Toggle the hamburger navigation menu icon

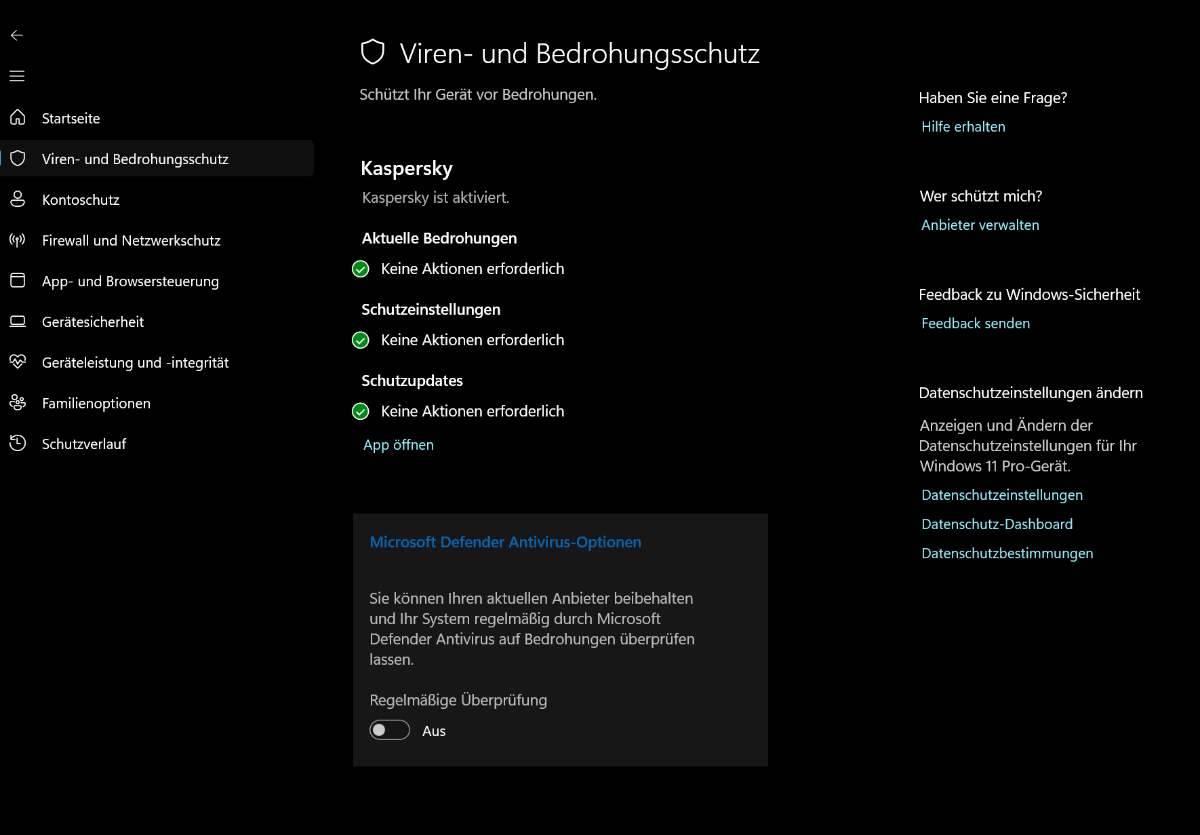pyautogui.click(x=17, y=76)
